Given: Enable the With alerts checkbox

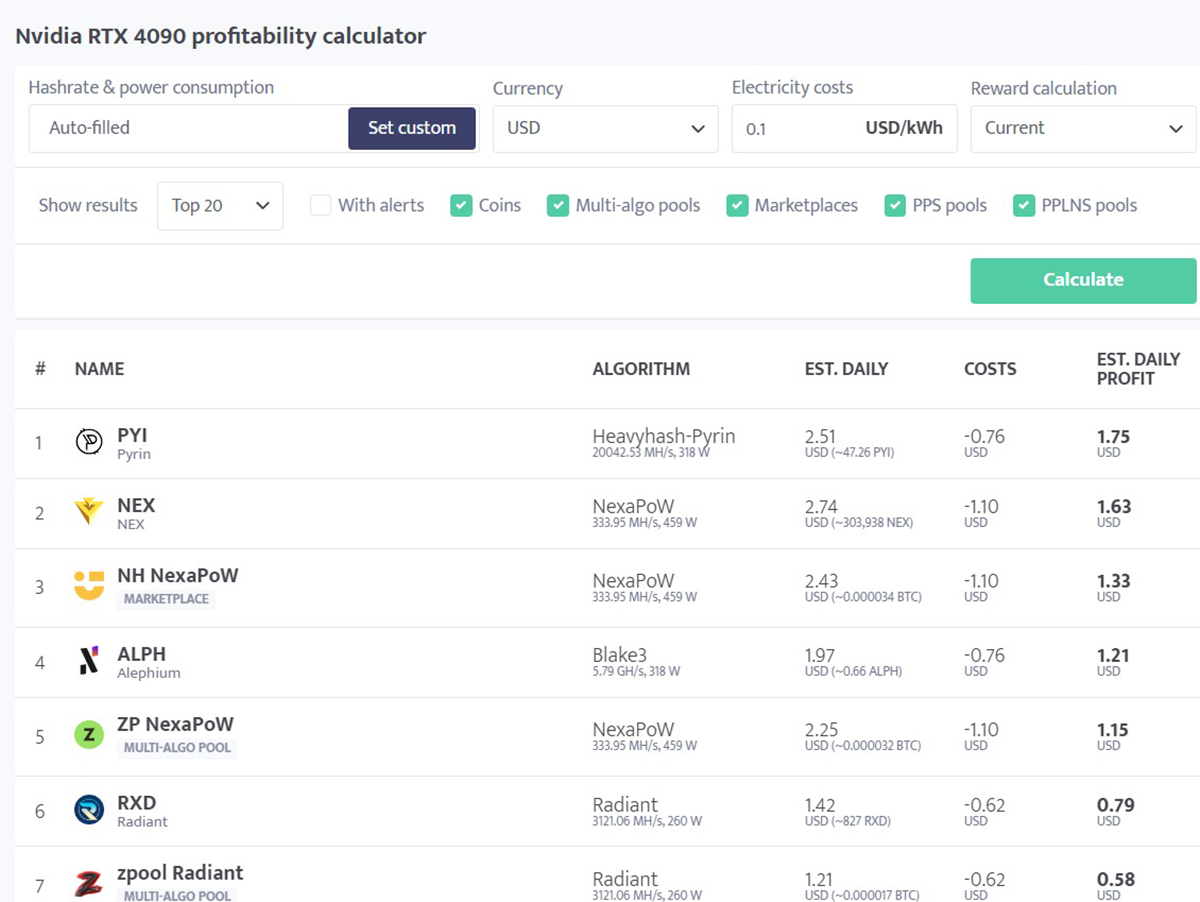Looking at the screenshot, I should click(x=320, y=206).
